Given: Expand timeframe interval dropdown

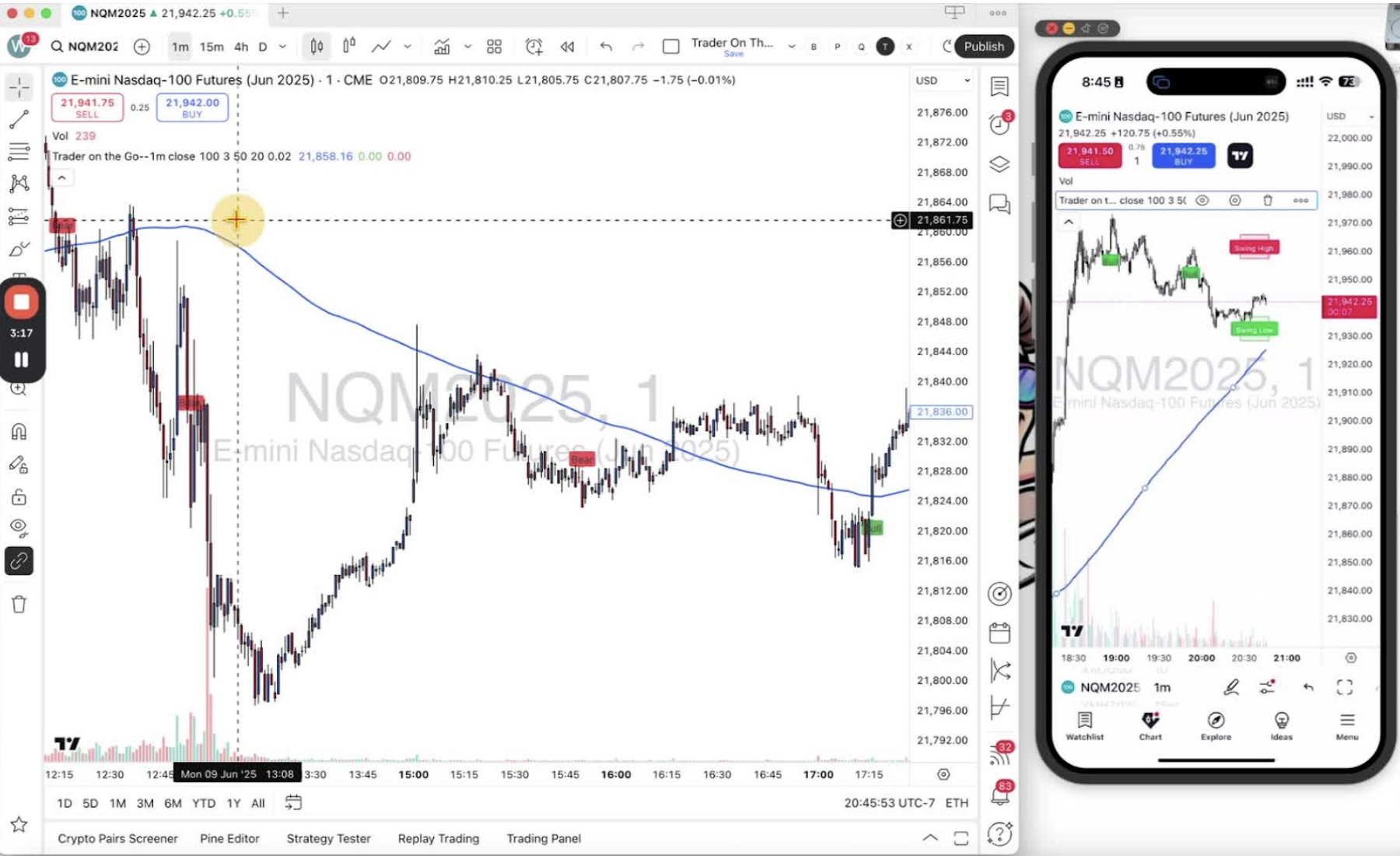Looking at the screenshot, I should (x=282, y=47).
